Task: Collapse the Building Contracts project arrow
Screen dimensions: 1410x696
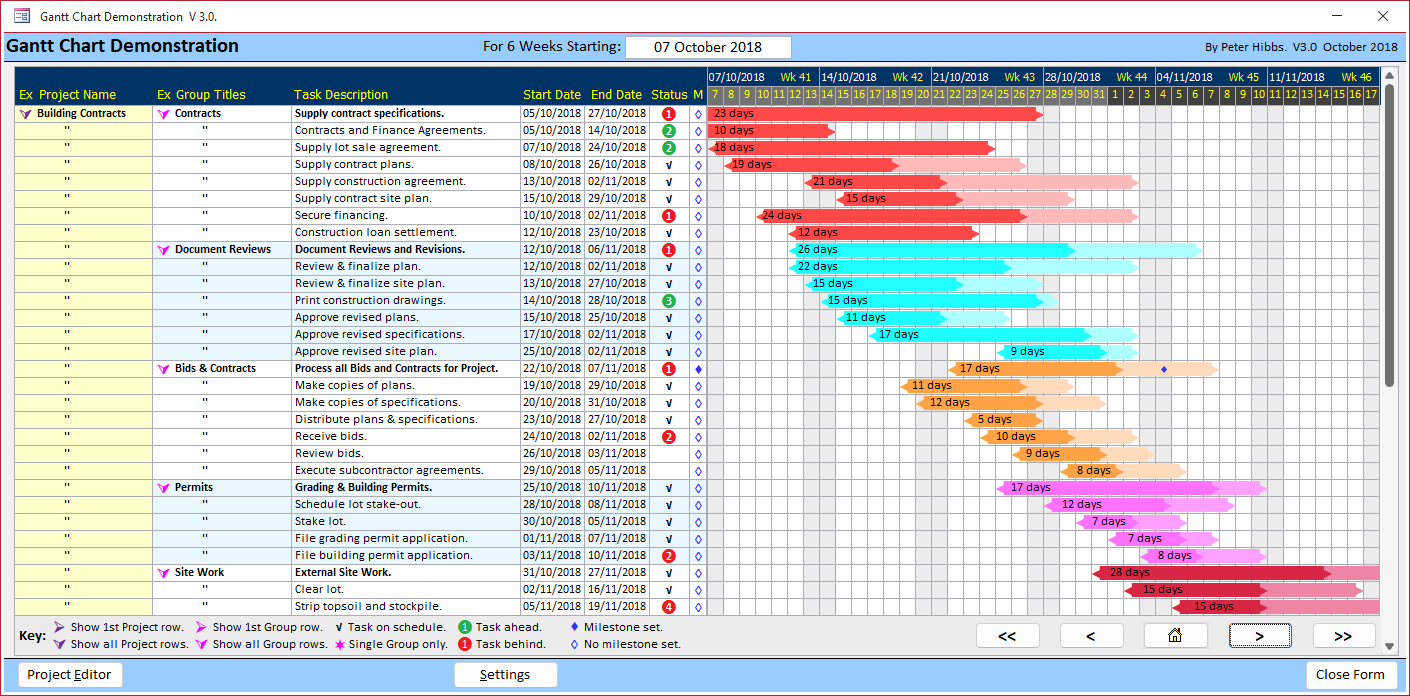Action: click(x=25, y=114)
